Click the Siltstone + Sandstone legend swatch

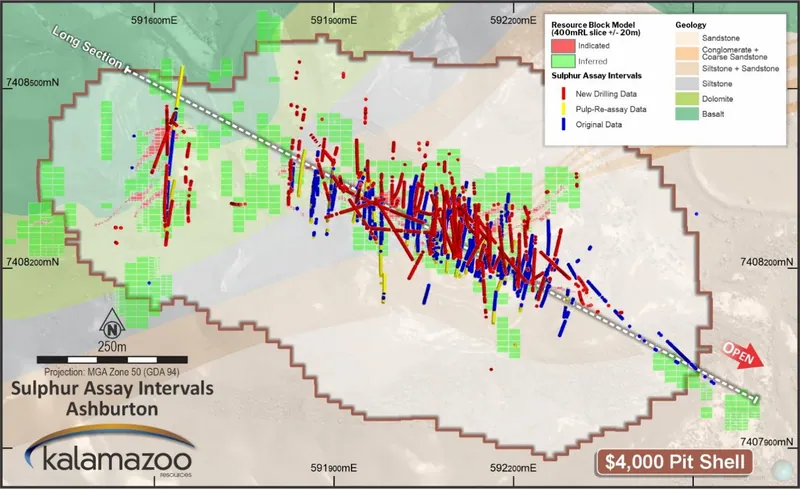coord(687,68)
